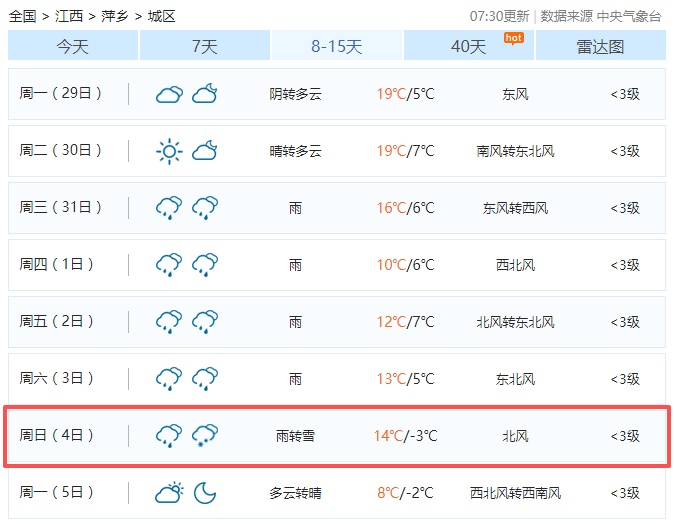Viewport: 674px width, 524px height.
Task: Go to 全国 in breadcrumb
Action: (x=22, y=16)
